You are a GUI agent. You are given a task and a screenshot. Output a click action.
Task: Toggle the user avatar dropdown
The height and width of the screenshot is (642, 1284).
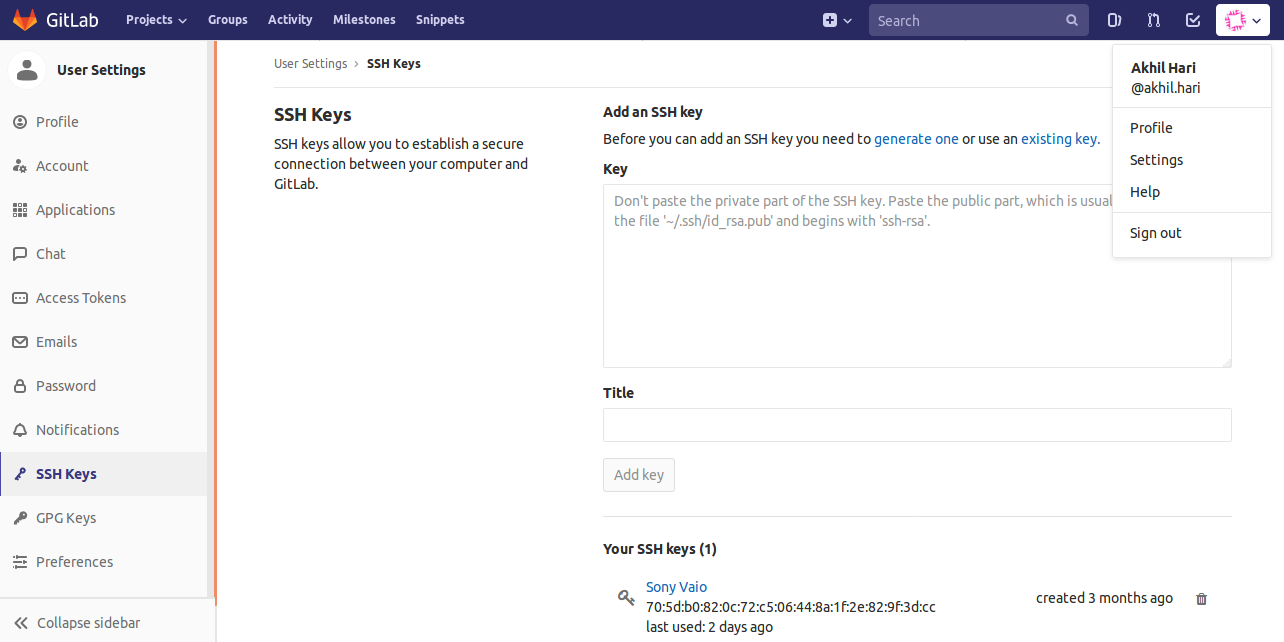tap(1242, 20)
